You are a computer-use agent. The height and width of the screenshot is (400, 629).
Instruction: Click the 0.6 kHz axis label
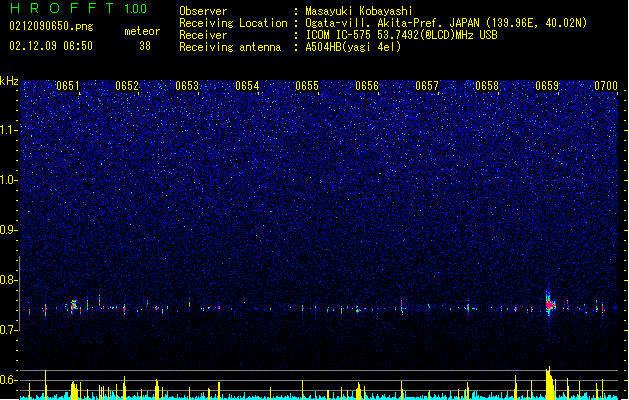click(8, 380)
